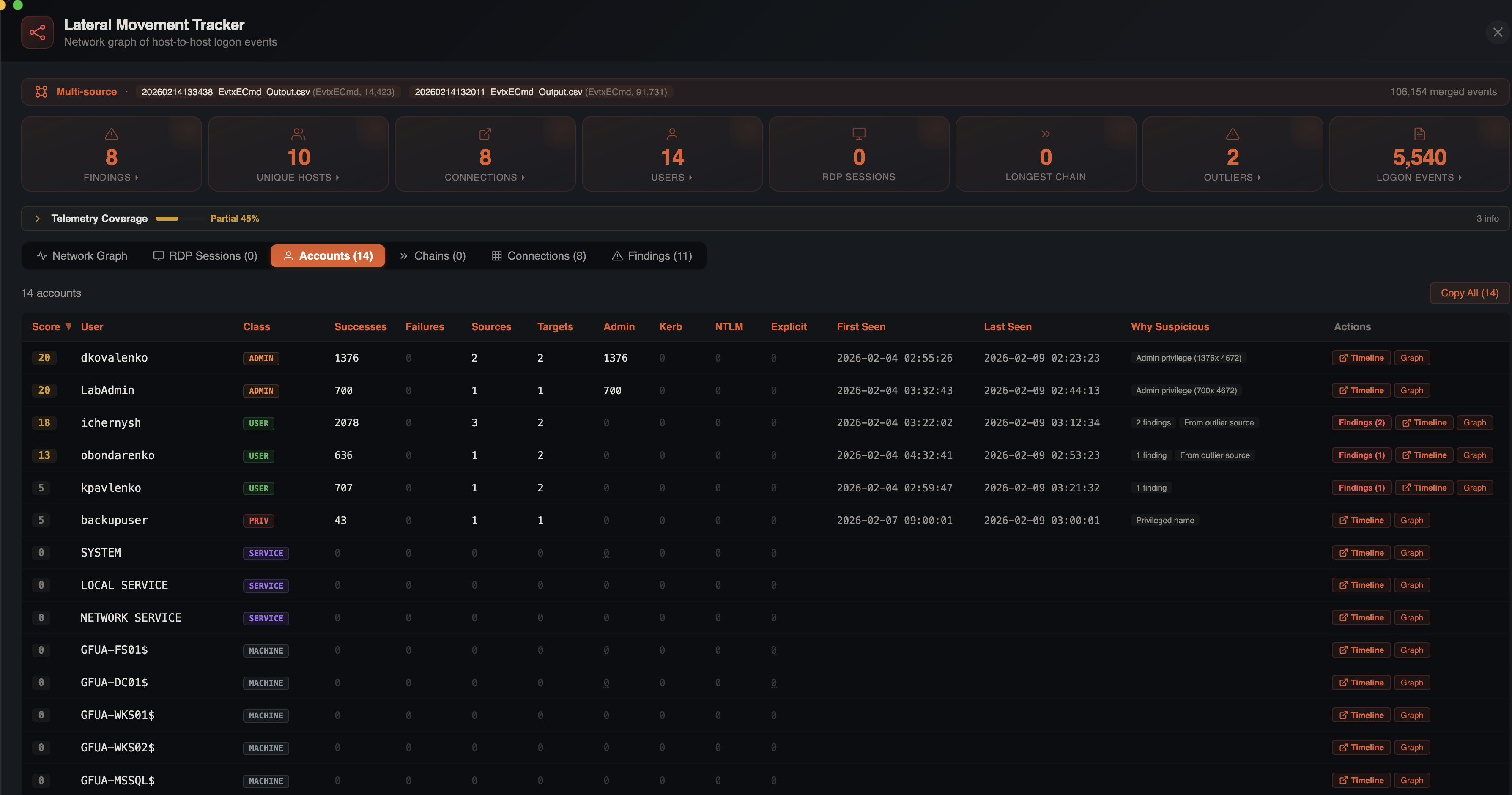Click the Multi-source merge icon
Viewport: 1512px width, 795px height.
(41, 92)
